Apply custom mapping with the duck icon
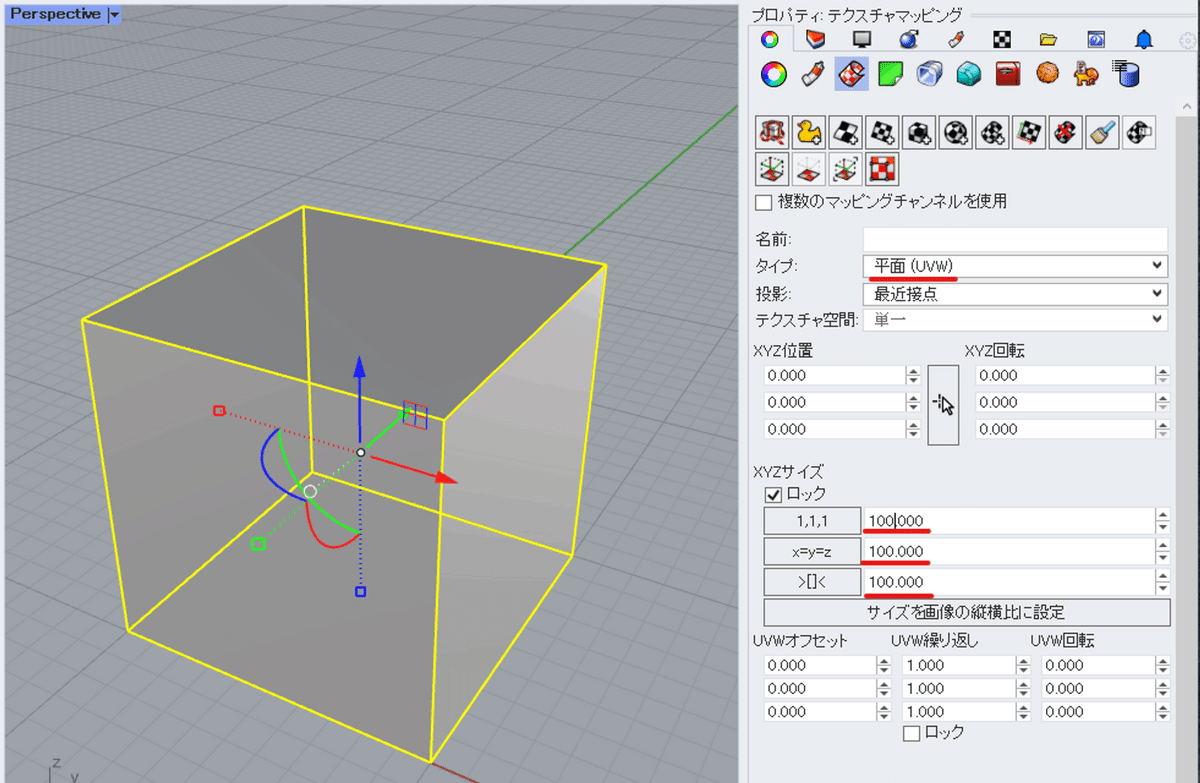The width and height of the screenshot is (1200, 783). tap(810, 132)
